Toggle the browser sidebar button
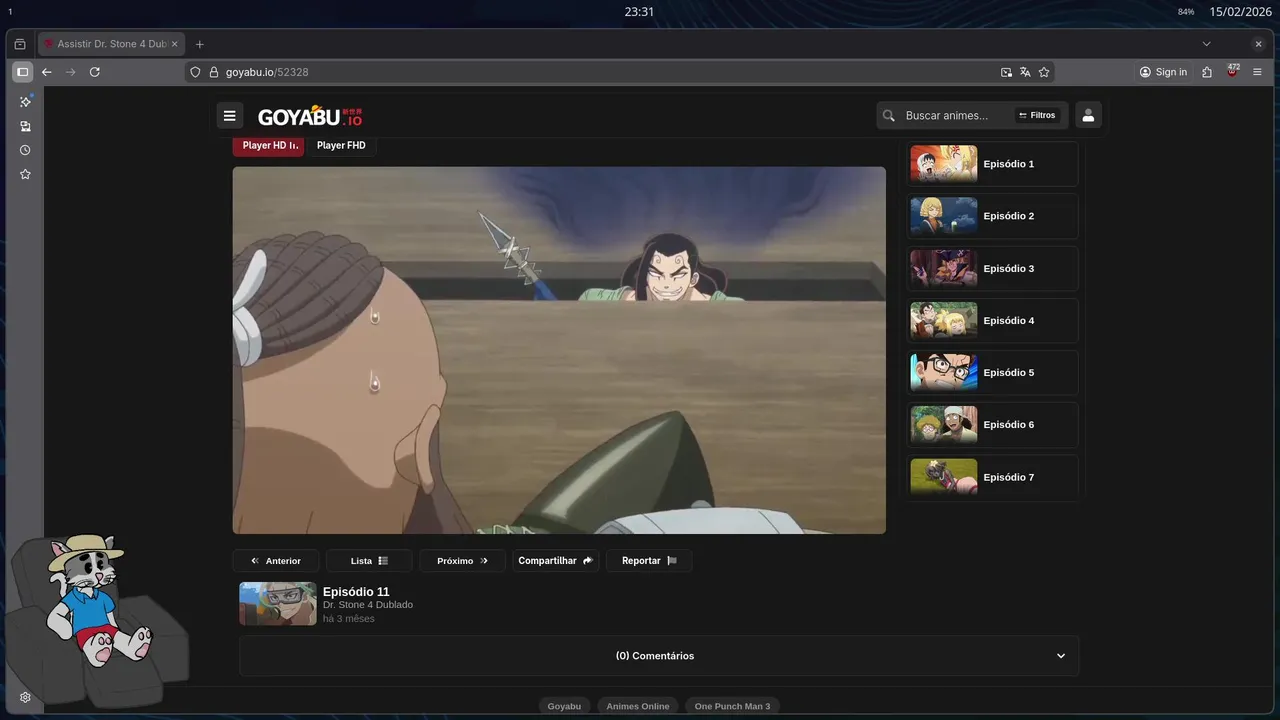The width and height of the screenshot is (1280, 720). [22, 72]
